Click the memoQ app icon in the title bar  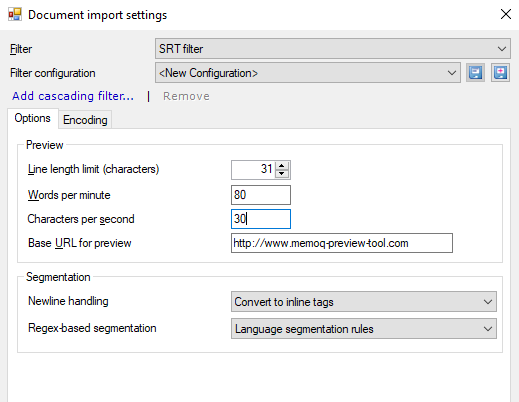pyautogui.click(x=15, y=15)
